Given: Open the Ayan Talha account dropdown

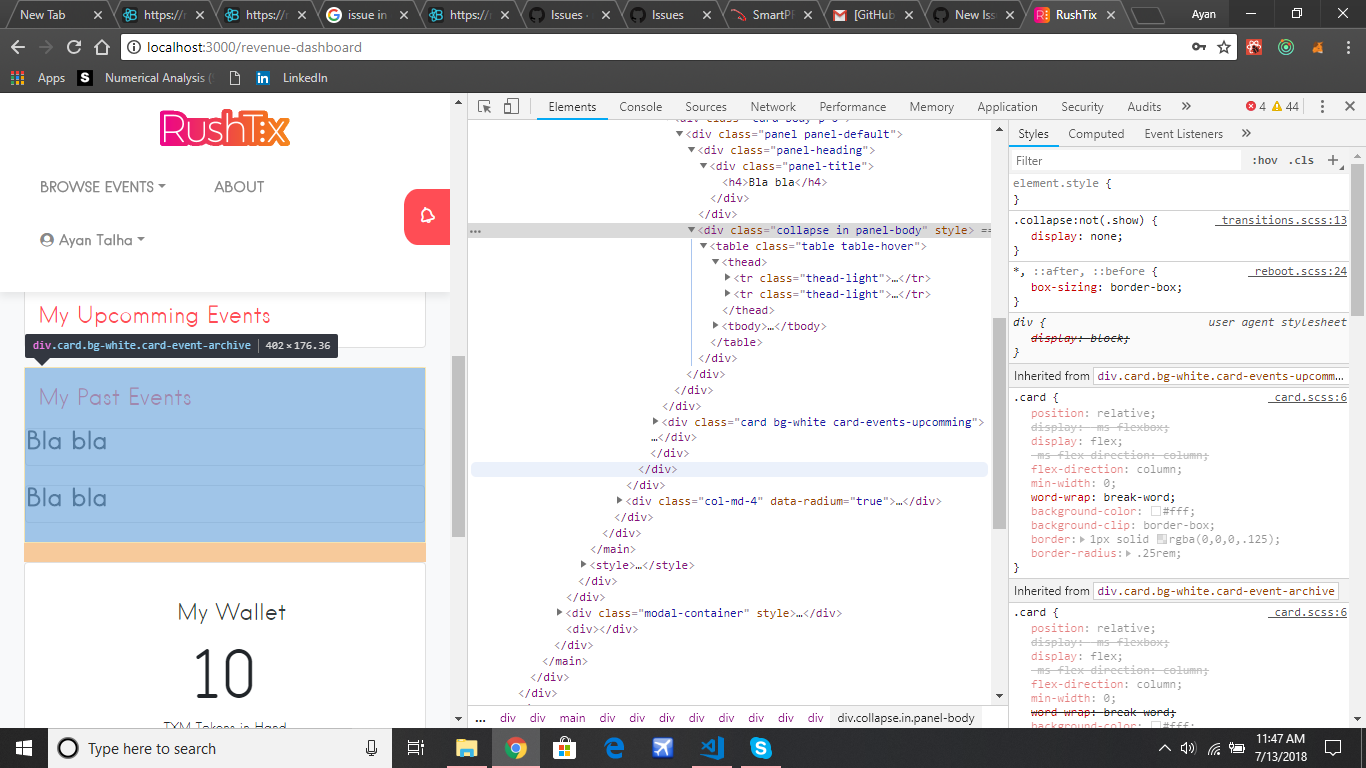Looking at the screenshot, I should tap(91, 240).
